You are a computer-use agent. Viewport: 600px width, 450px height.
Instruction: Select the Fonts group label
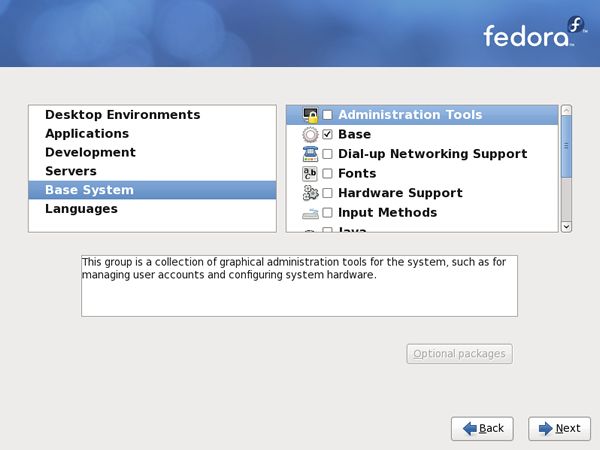(x=357, y=173)
